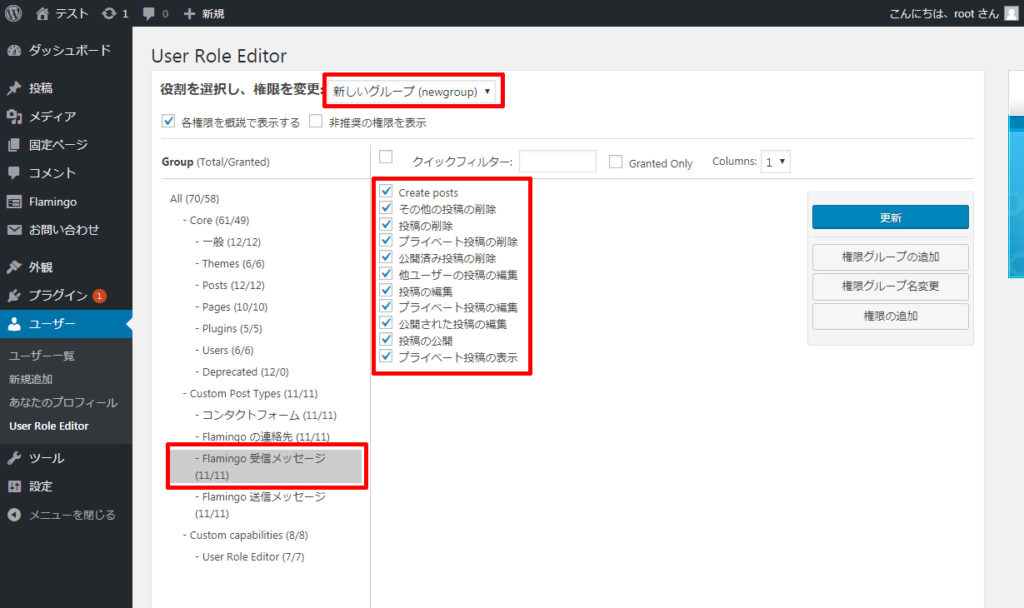Uncheck the Create posts capability
The width and height of the screenshot is (1024, 608).
(x=386, y=192)
